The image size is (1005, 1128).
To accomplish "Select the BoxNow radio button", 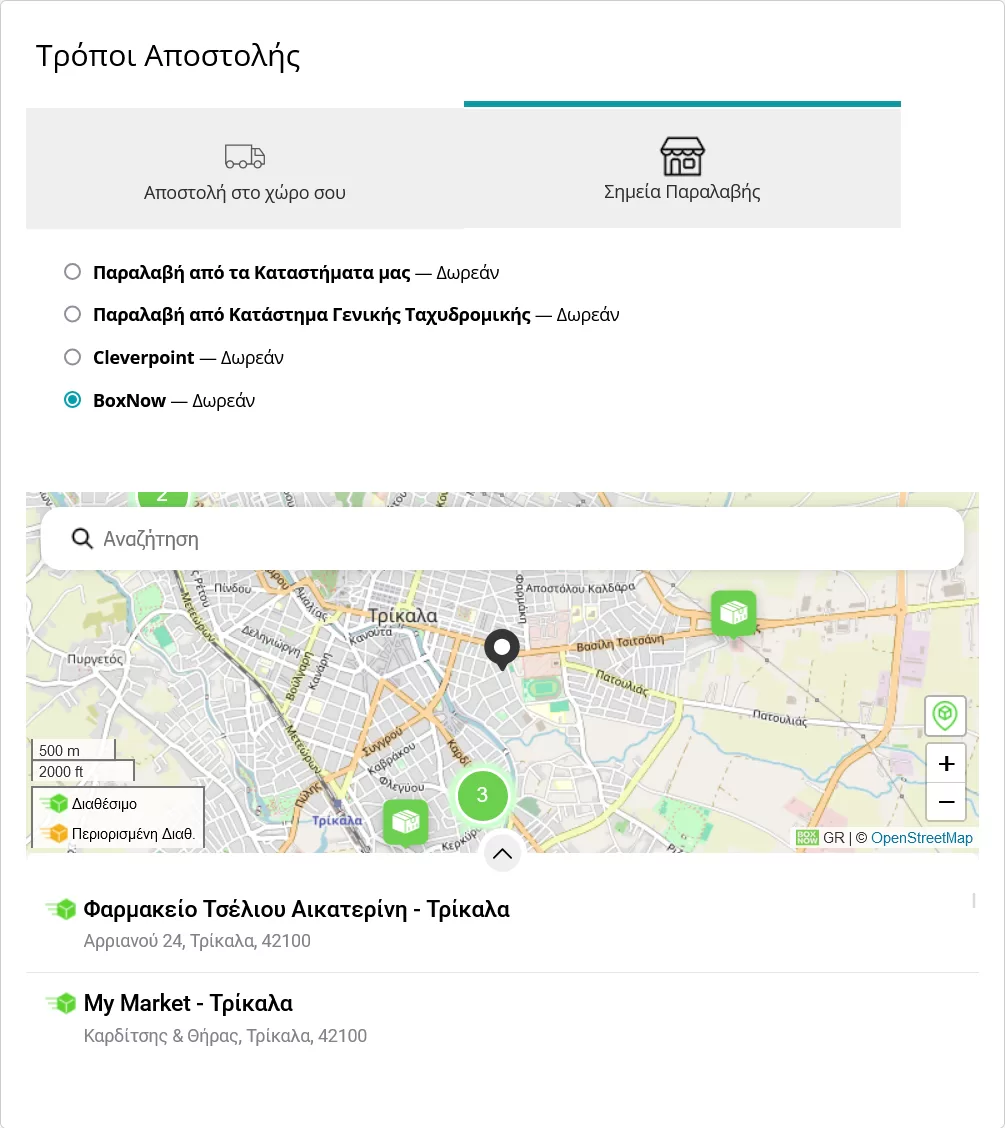I will point(72,400).
